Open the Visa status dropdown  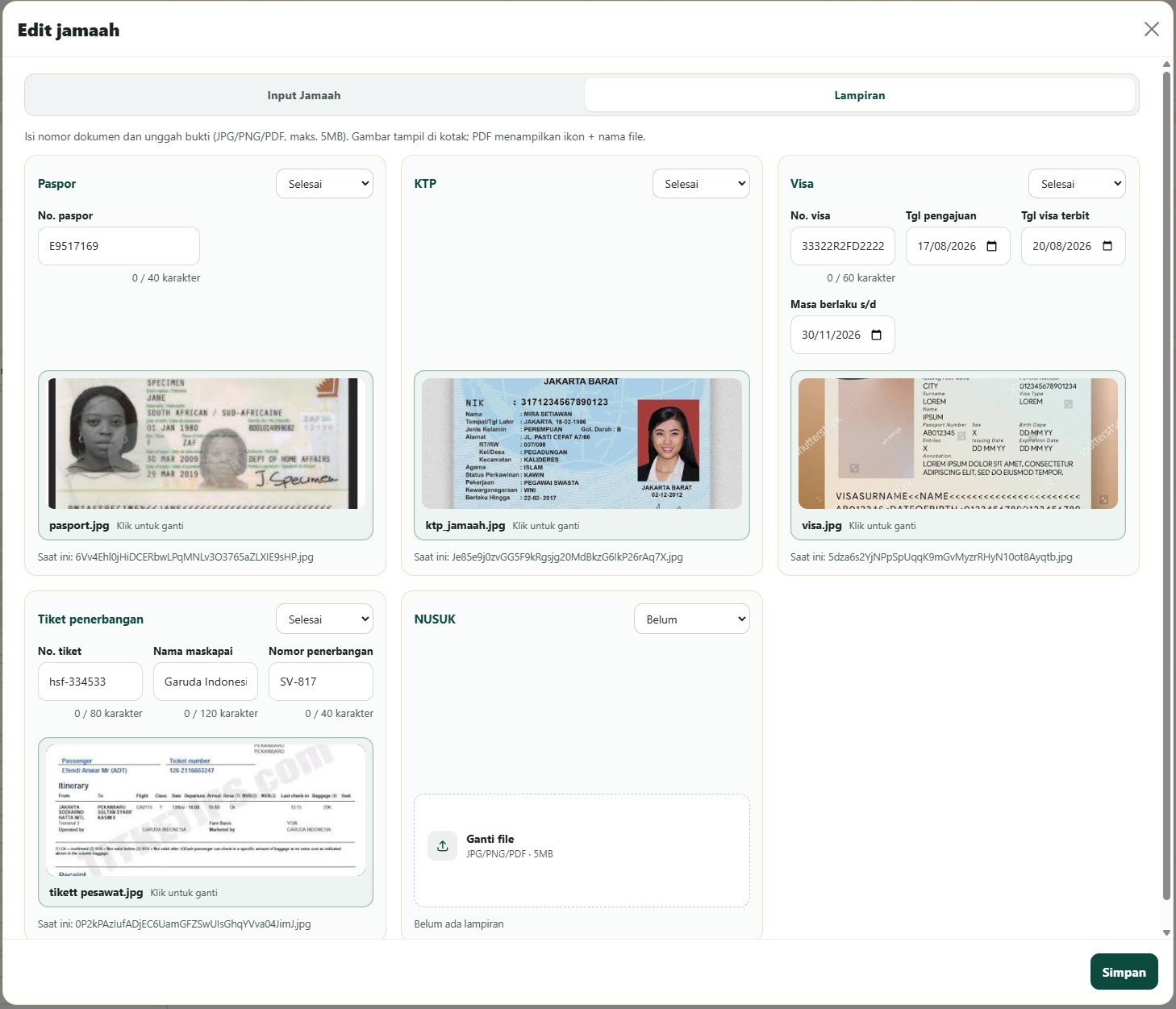(x=1077, y=184)
